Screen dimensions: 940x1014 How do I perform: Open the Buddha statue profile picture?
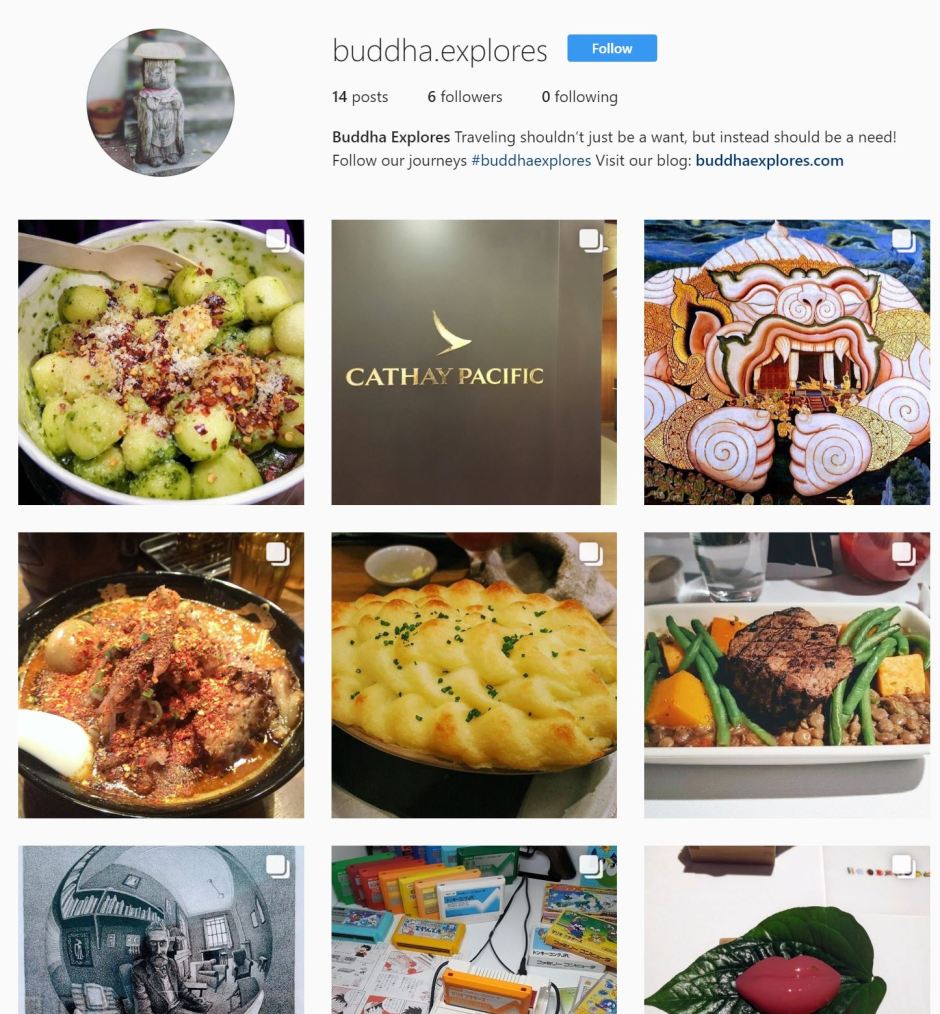coord(160,102)
